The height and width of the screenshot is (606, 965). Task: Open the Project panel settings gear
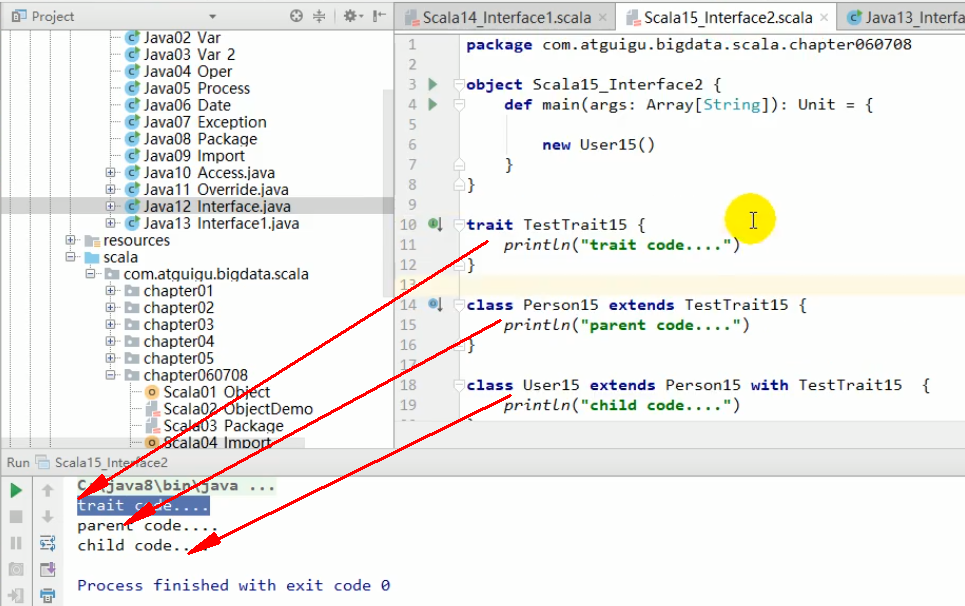[351, 16]
